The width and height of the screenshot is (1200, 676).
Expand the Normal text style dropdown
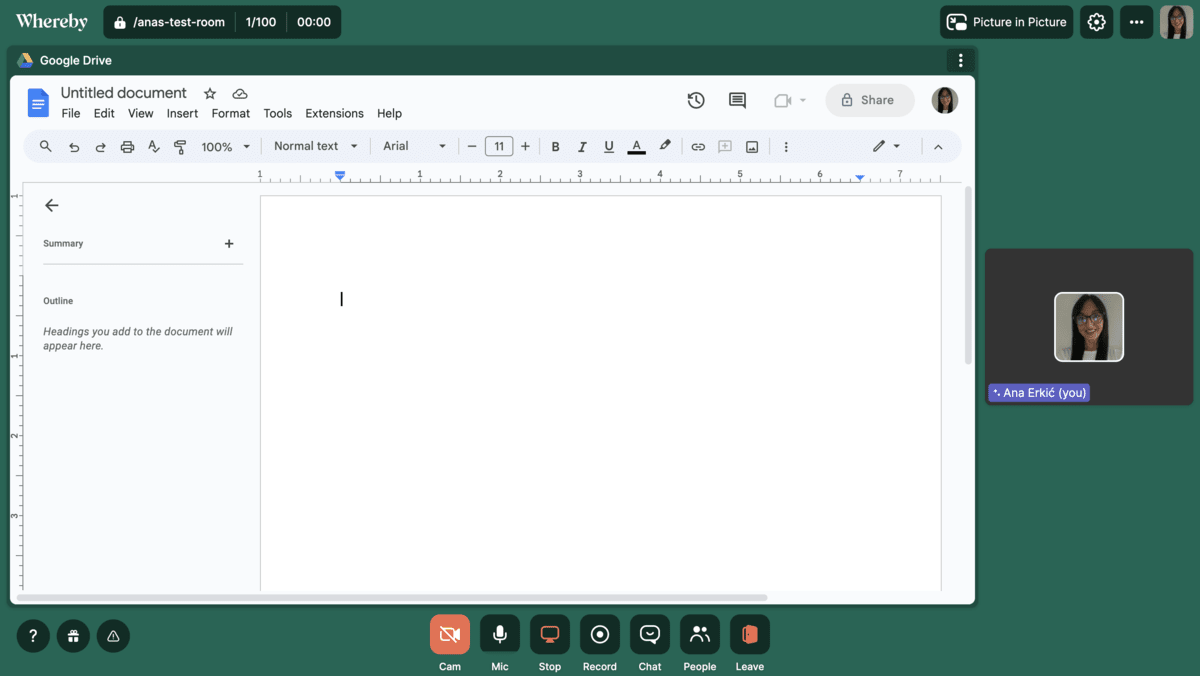tap(314, 146)
